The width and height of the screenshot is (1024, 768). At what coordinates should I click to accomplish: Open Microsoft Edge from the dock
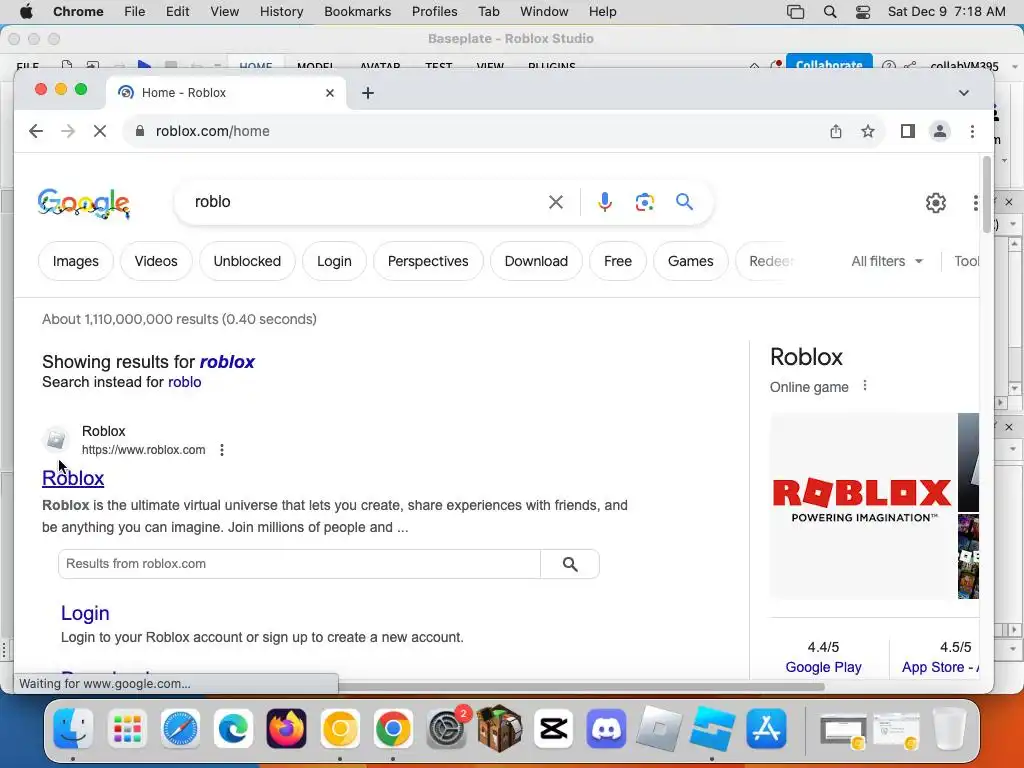pyautogui.click(x=233, y=728)
